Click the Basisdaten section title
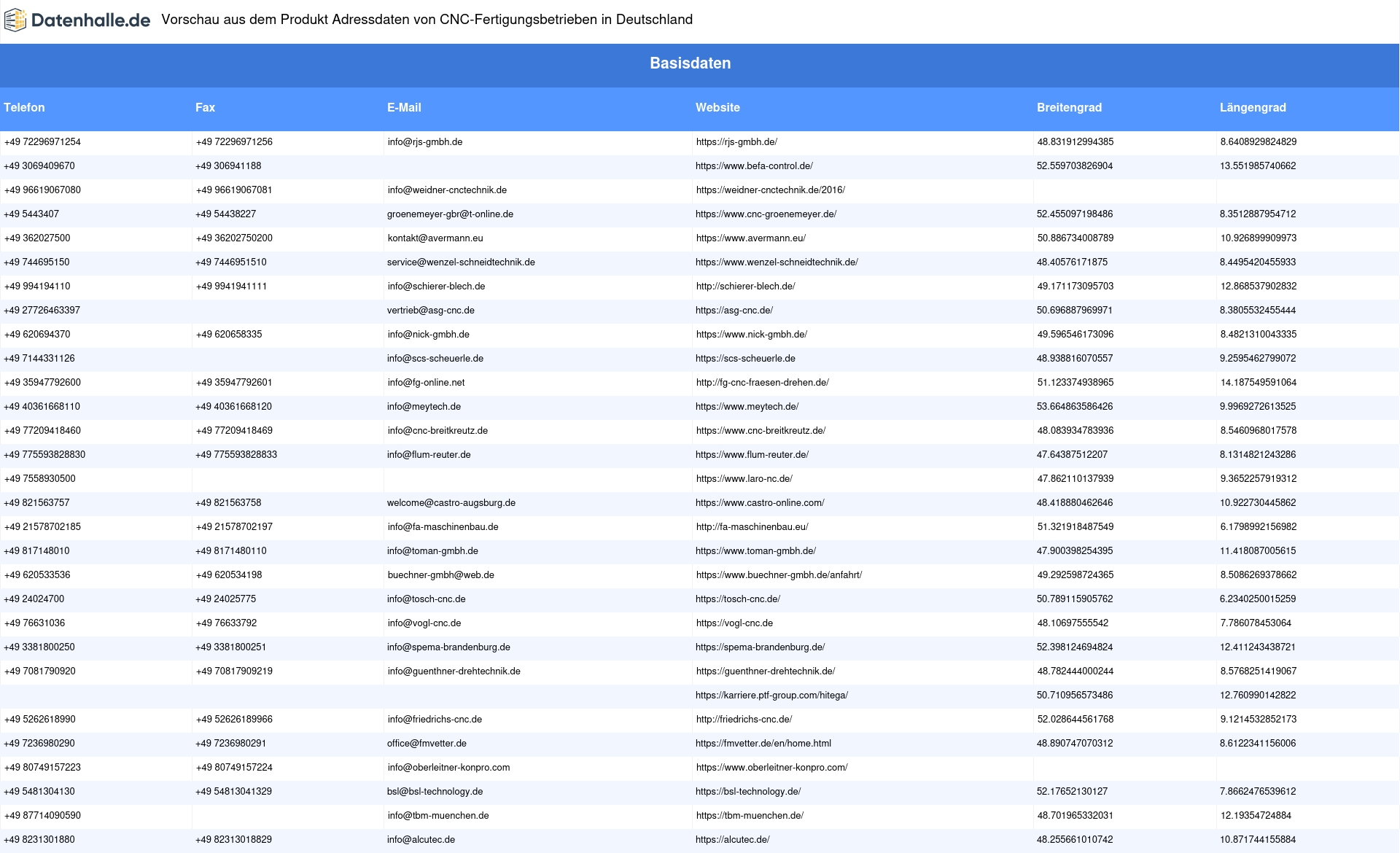1400x853 pixels. tap(691, 63)
